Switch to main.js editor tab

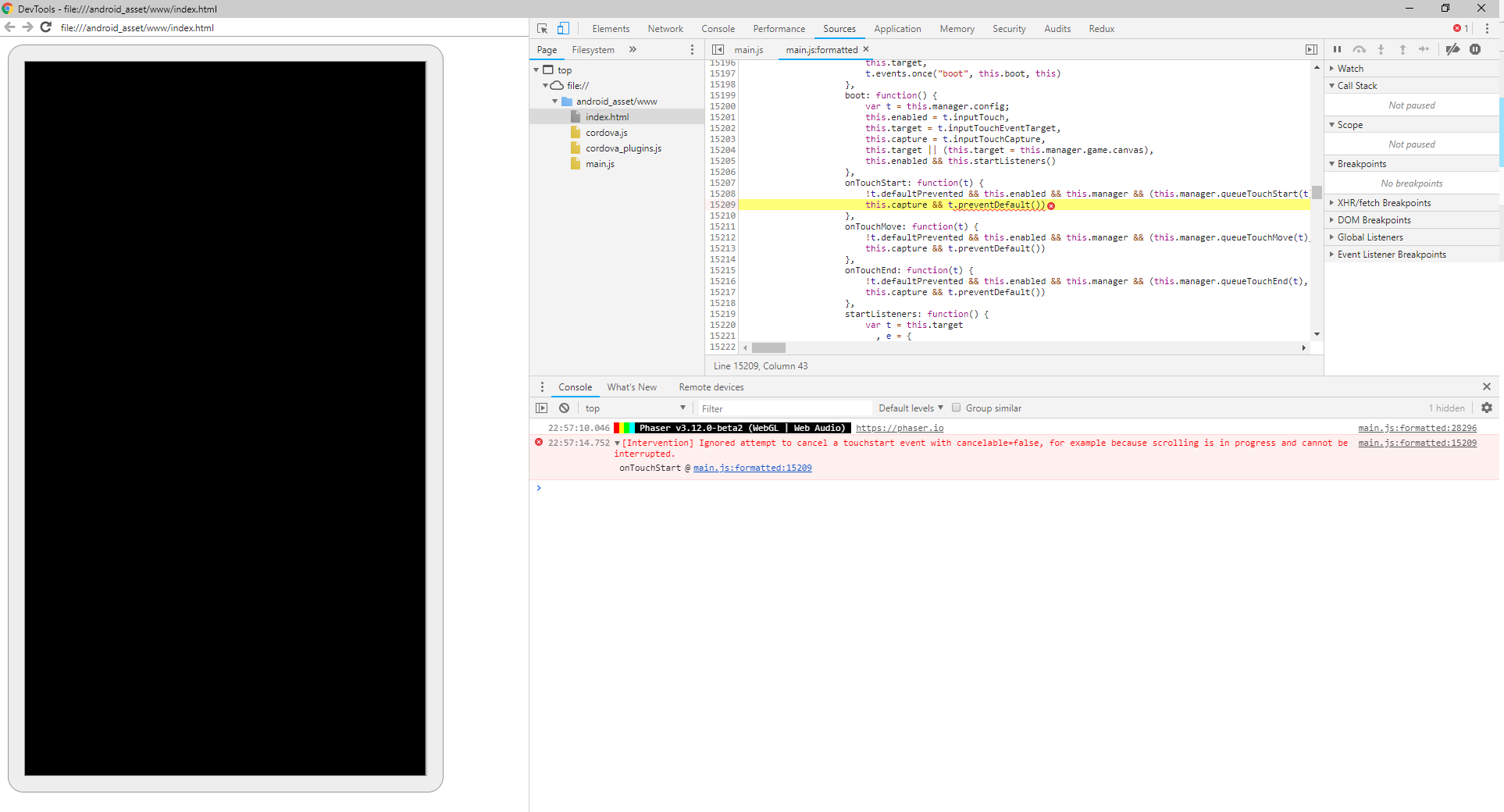[748, 50]
